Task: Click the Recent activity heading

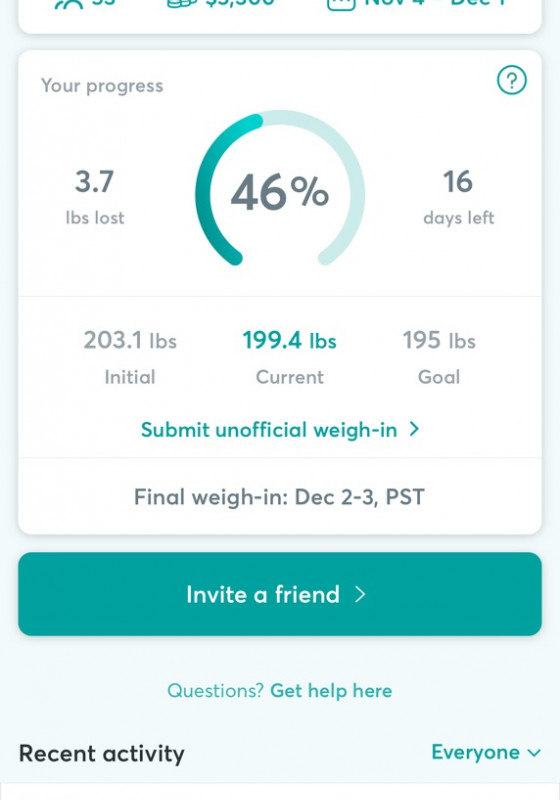Action: (101, 754)
